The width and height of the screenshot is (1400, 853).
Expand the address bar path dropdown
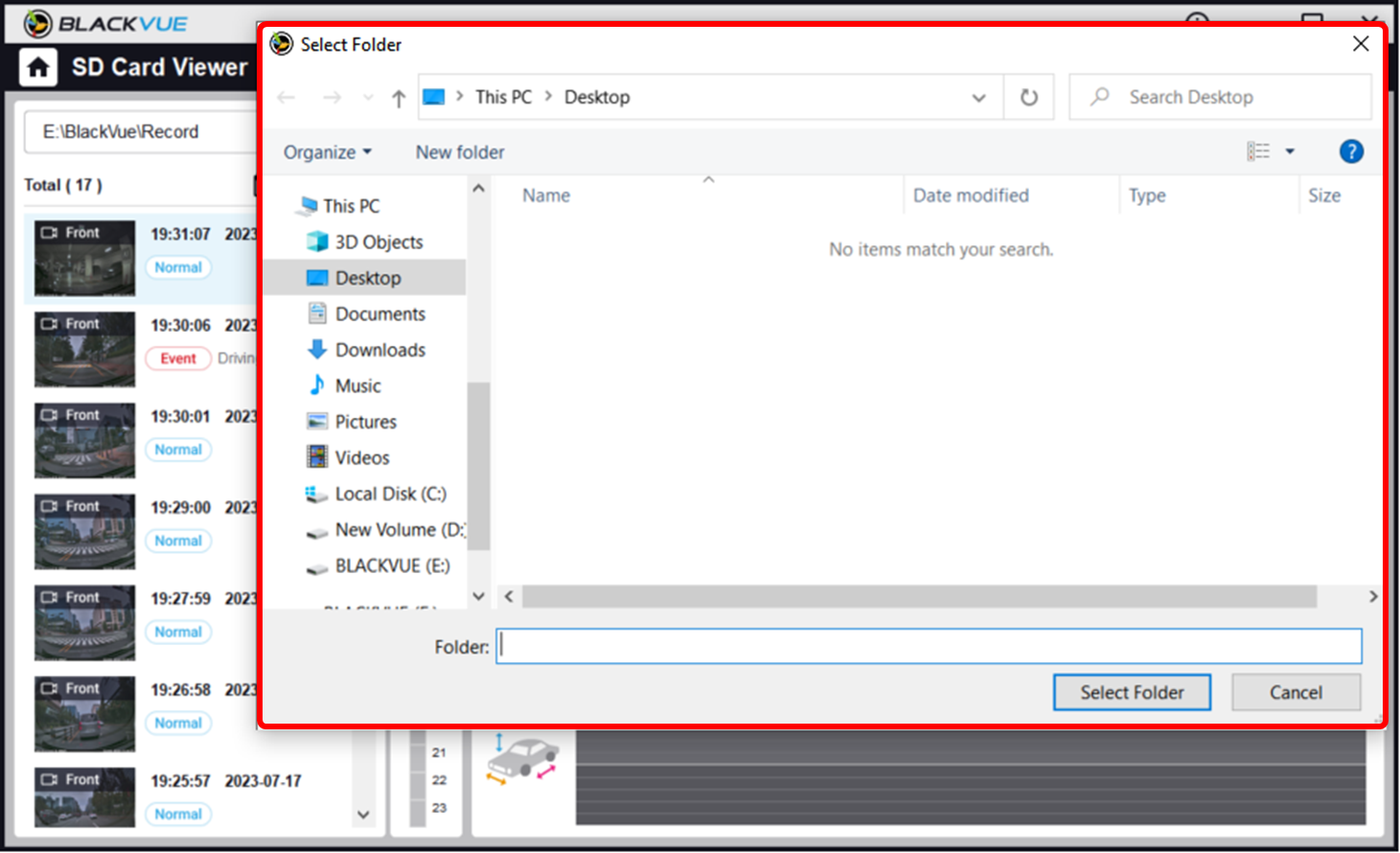click(978, 98)
